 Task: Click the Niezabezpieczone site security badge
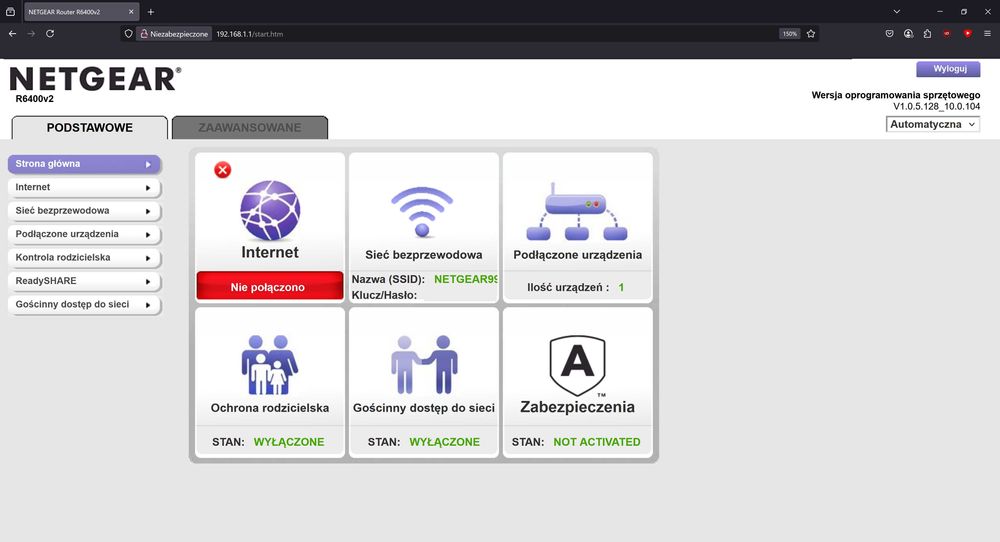pyautogui.click(x=175, y=34)
